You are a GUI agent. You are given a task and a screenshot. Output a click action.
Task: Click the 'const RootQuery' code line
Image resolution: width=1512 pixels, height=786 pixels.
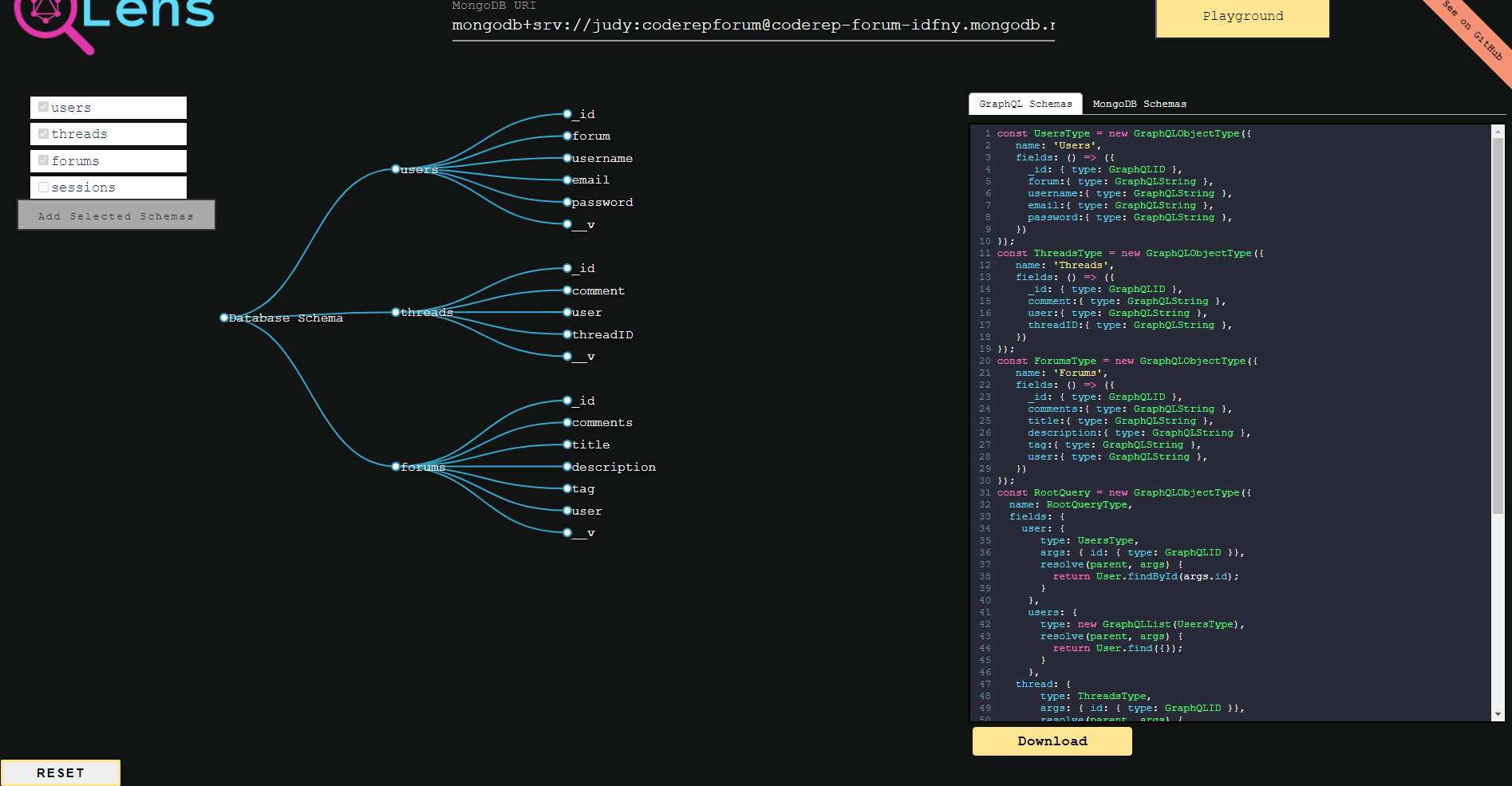coord(1123,493)
